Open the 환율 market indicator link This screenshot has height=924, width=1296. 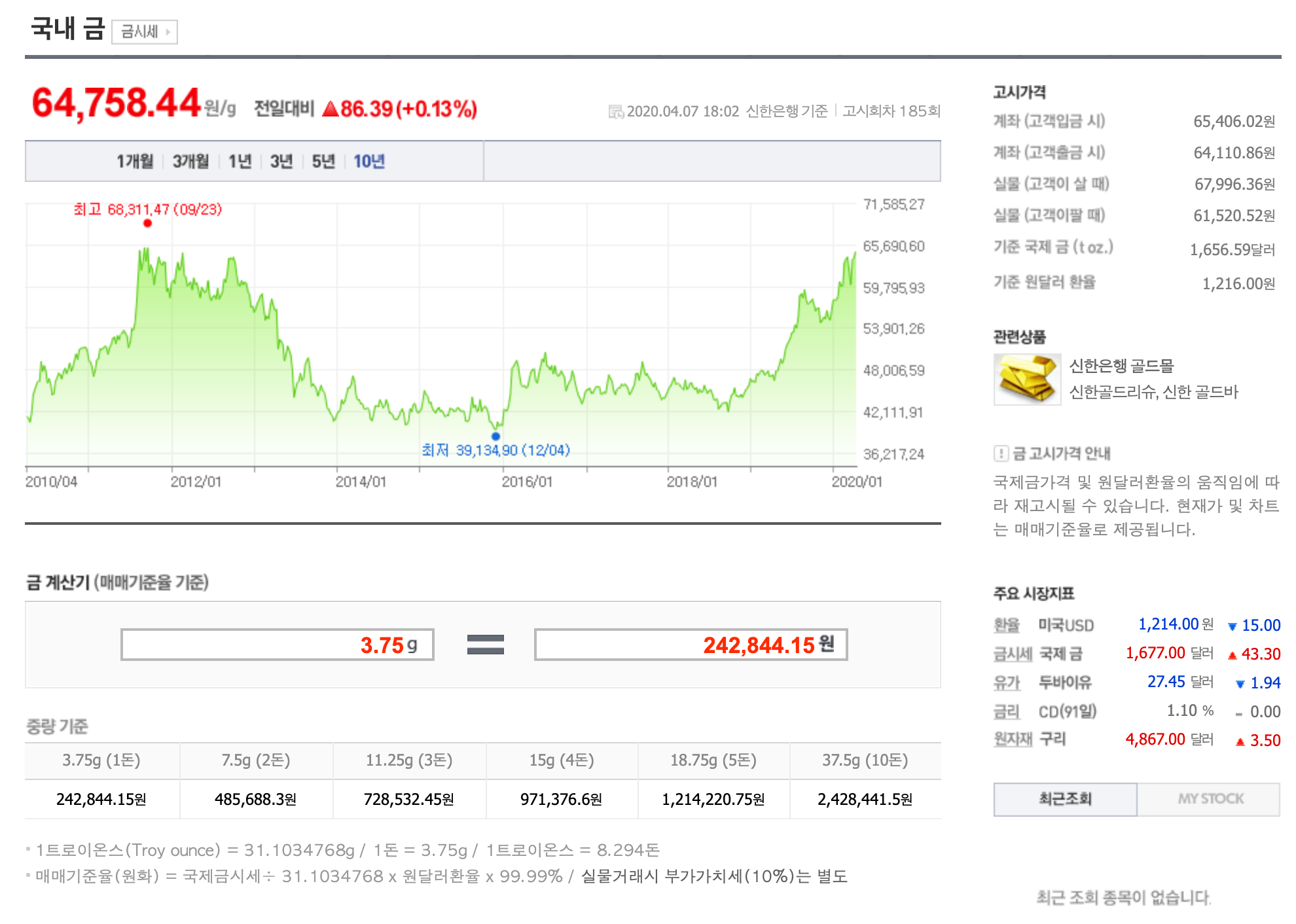coord(1006,625)
